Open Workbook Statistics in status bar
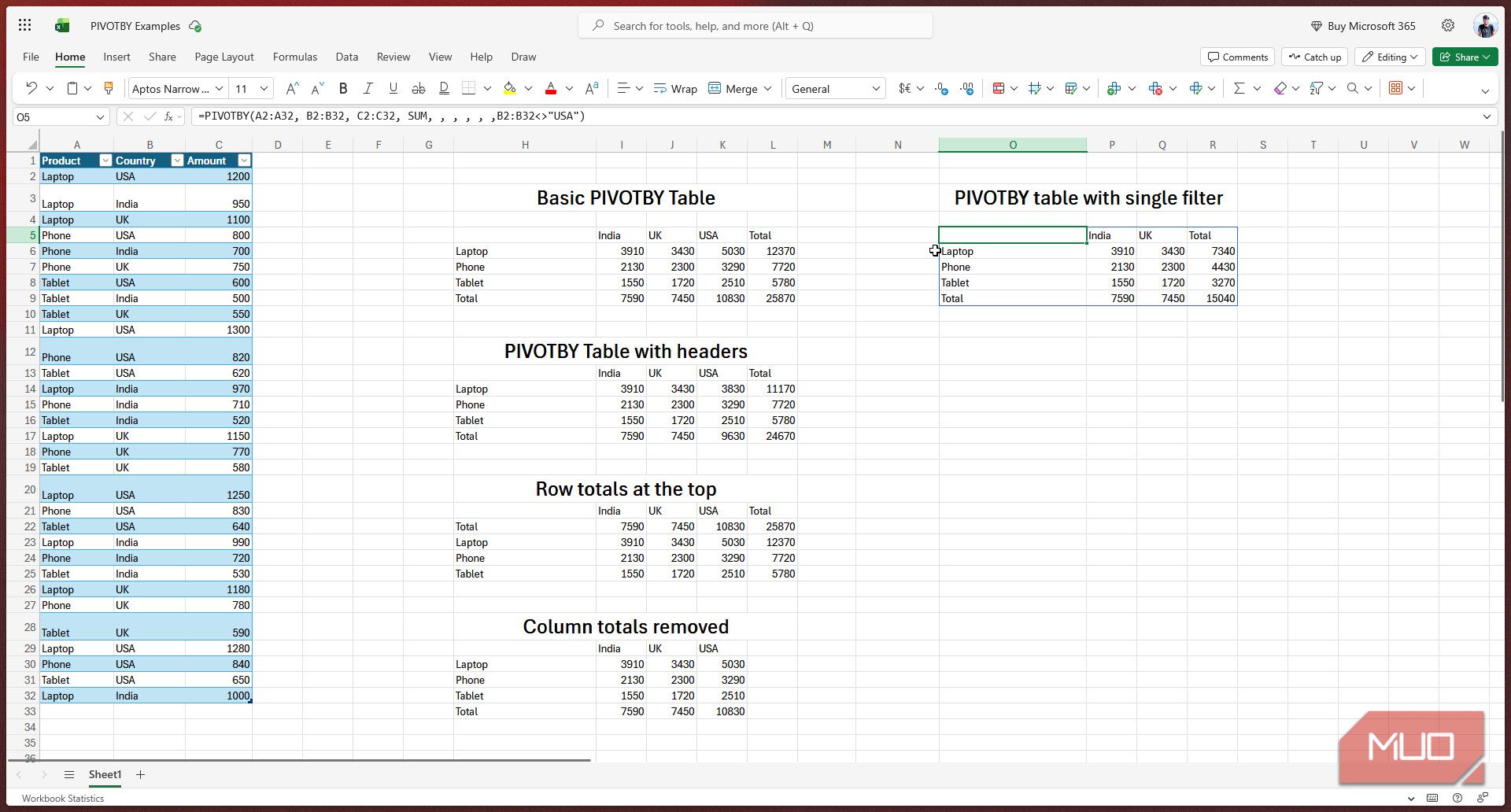 point(63,798)
